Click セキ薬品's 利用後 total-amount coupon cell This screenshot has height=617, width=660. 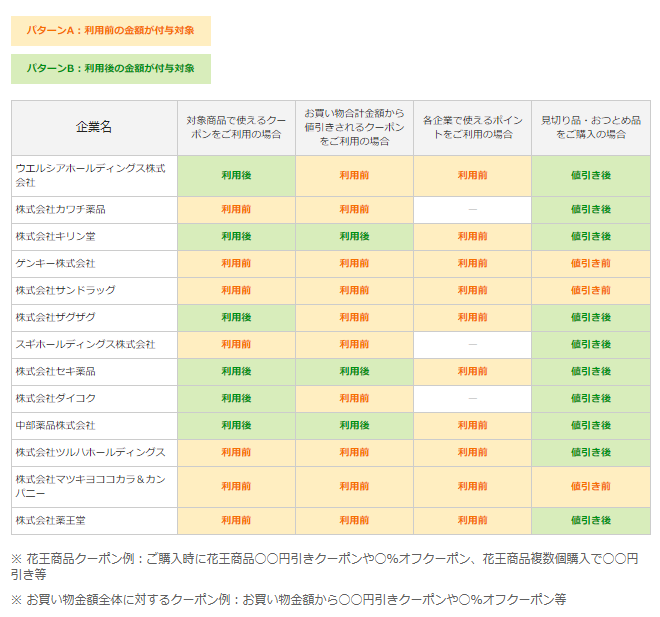click(x=354, y=372)
